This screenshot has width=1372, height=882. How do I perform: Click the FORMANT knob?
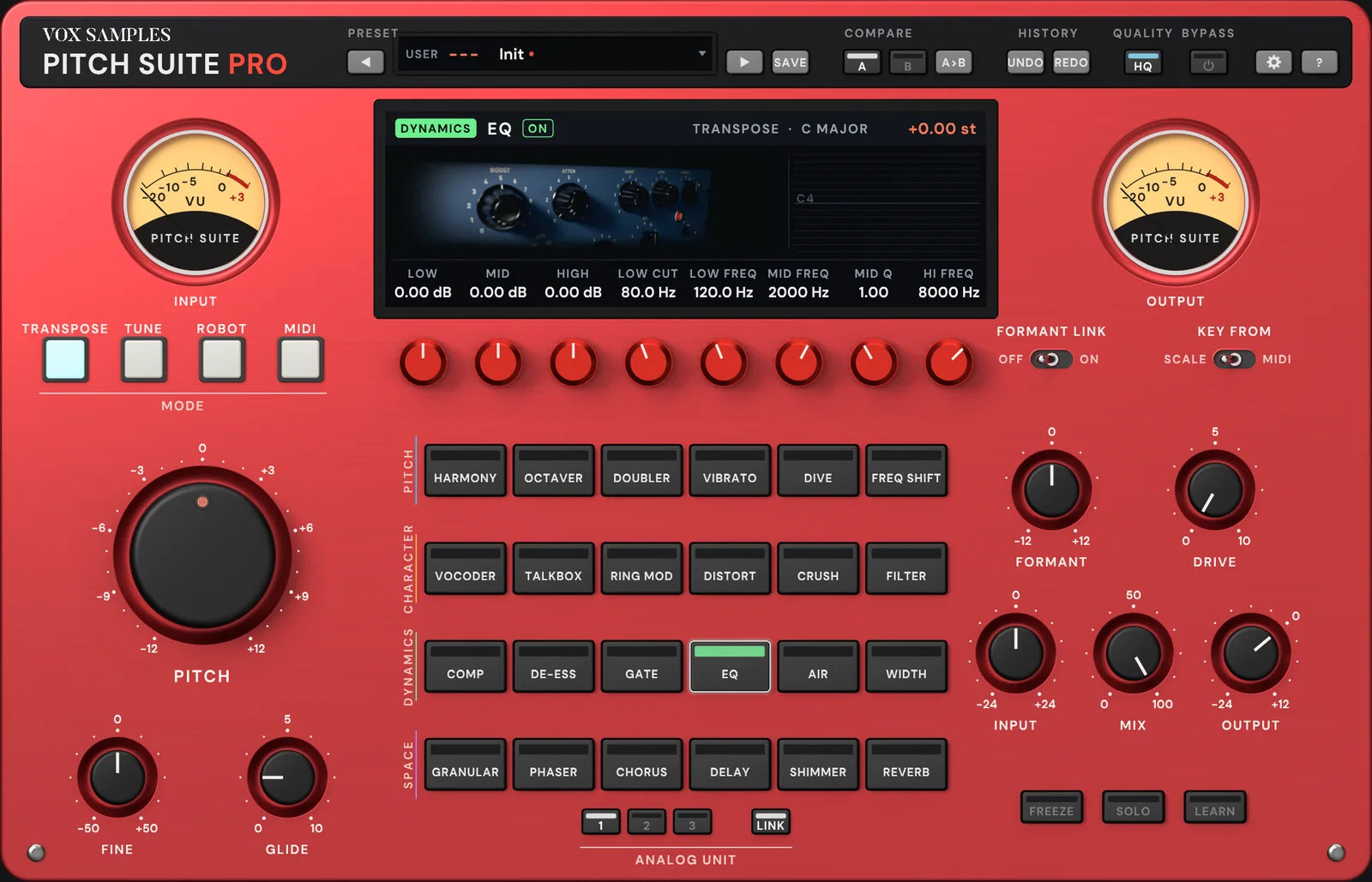(1051, 490)
